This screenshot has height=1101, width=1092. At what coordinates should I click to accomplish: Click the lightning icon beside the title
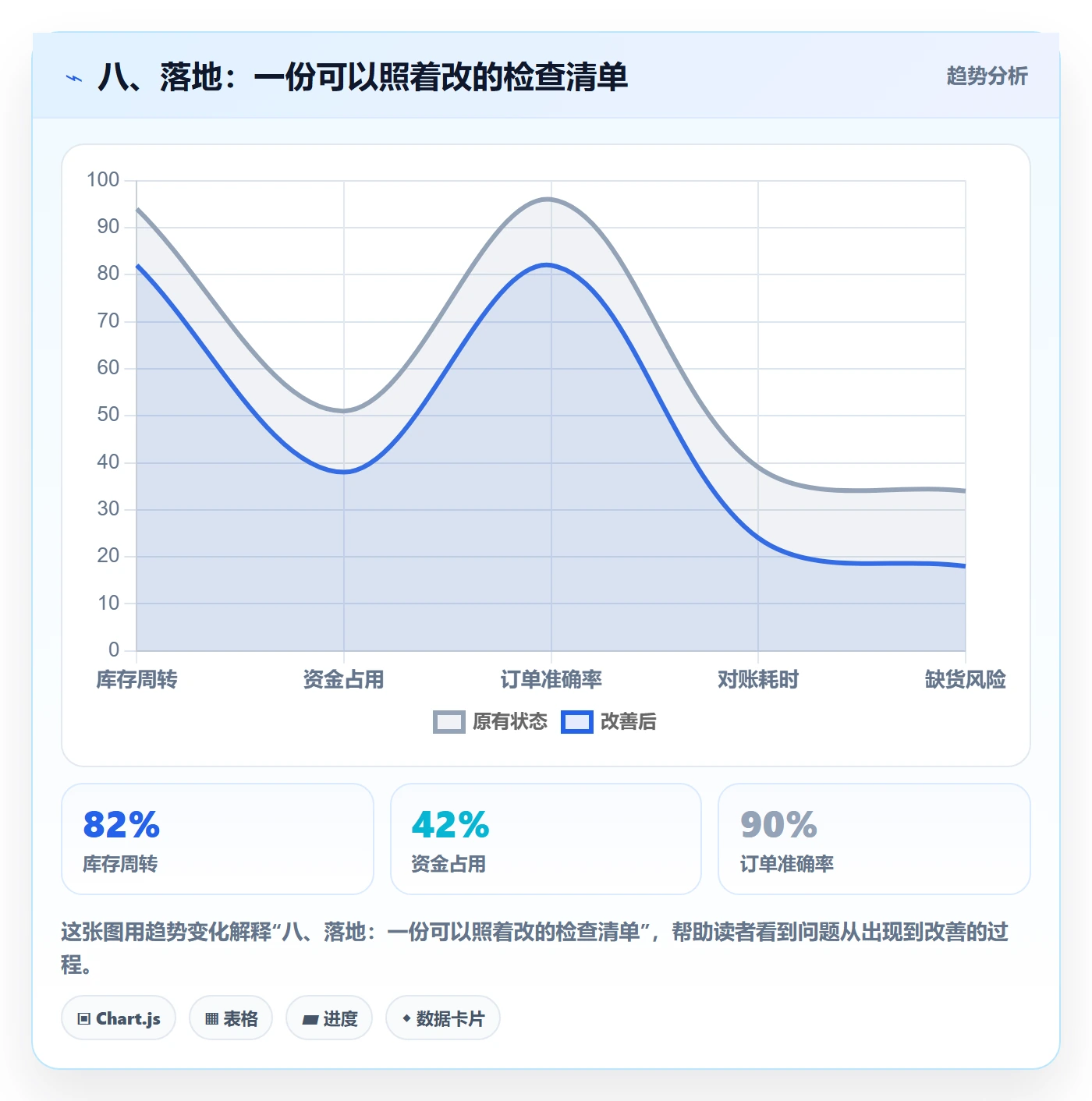pos(74,78)
